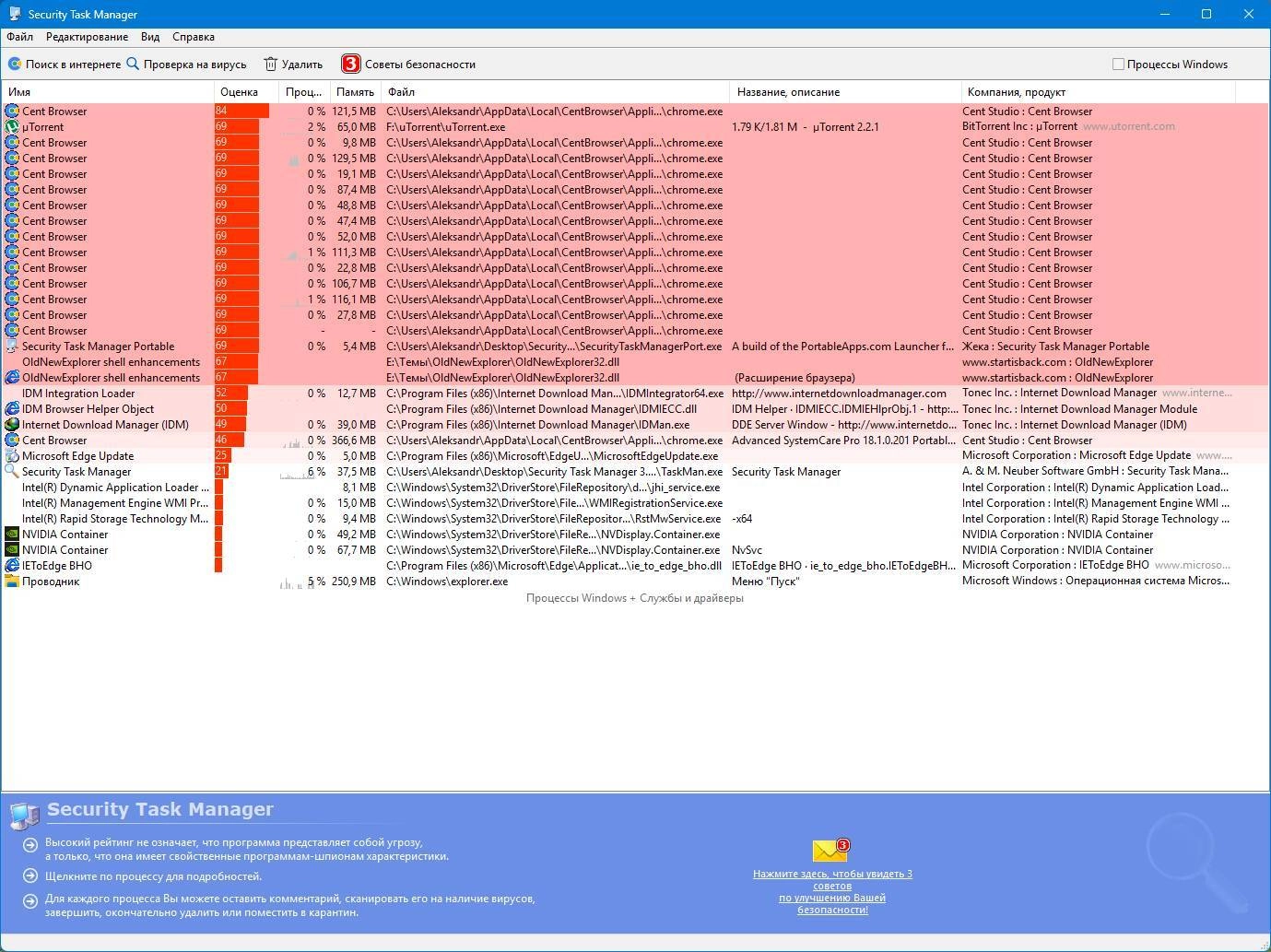The image size is (1271, 952).
Task: Click the Cent Browser icon using 111,3 MB
Action: coord(12,253)
